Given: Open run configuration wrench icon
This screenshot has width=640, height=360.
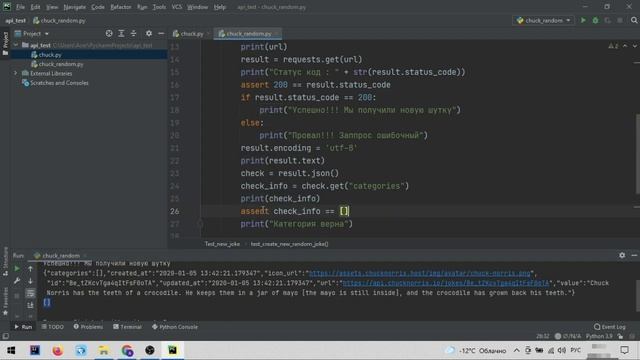Looking at the screenshot, I should (x=17, y=281).
